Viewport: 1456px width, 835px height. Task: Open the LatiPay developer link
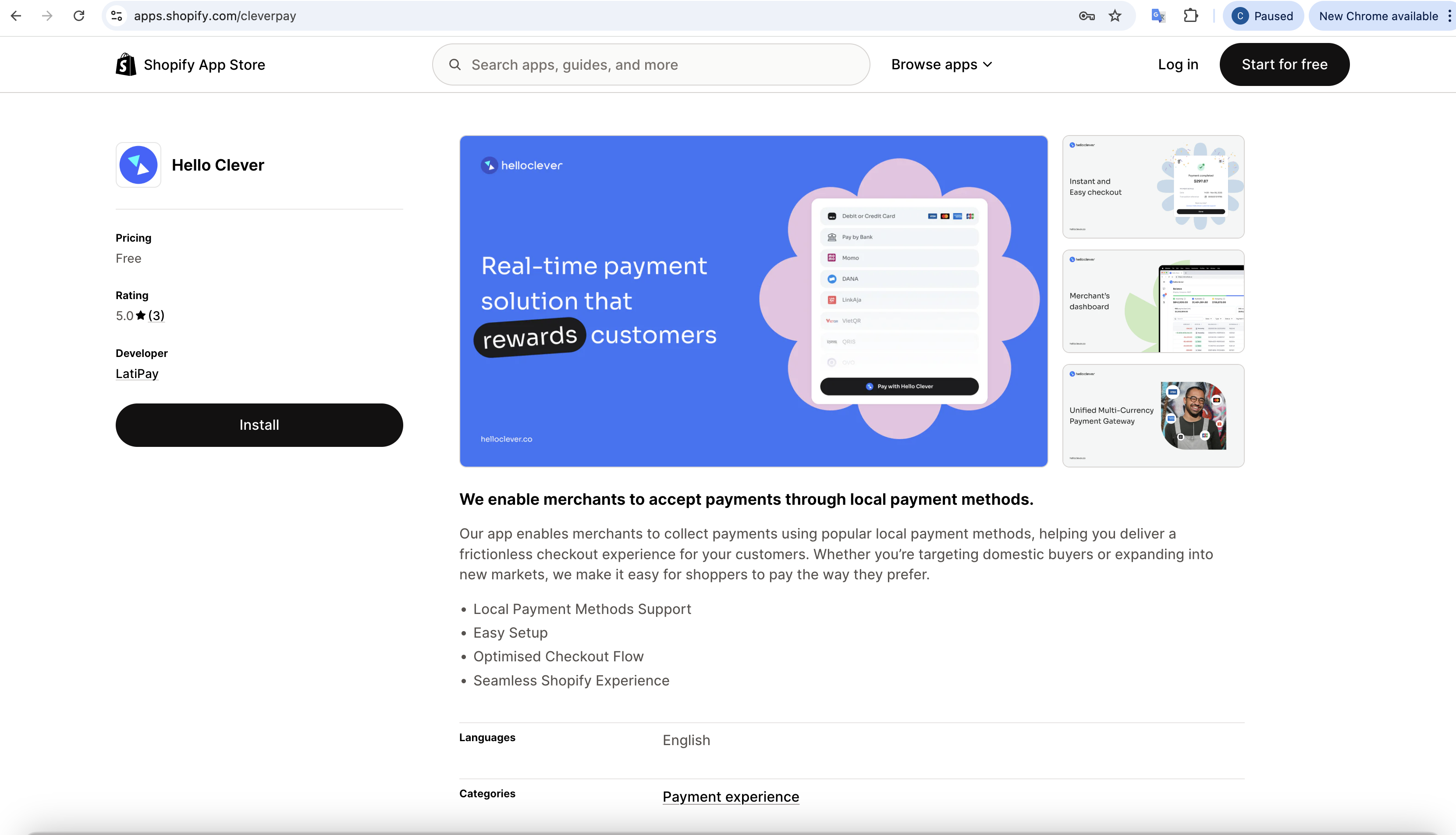click(x=137, y=374)
